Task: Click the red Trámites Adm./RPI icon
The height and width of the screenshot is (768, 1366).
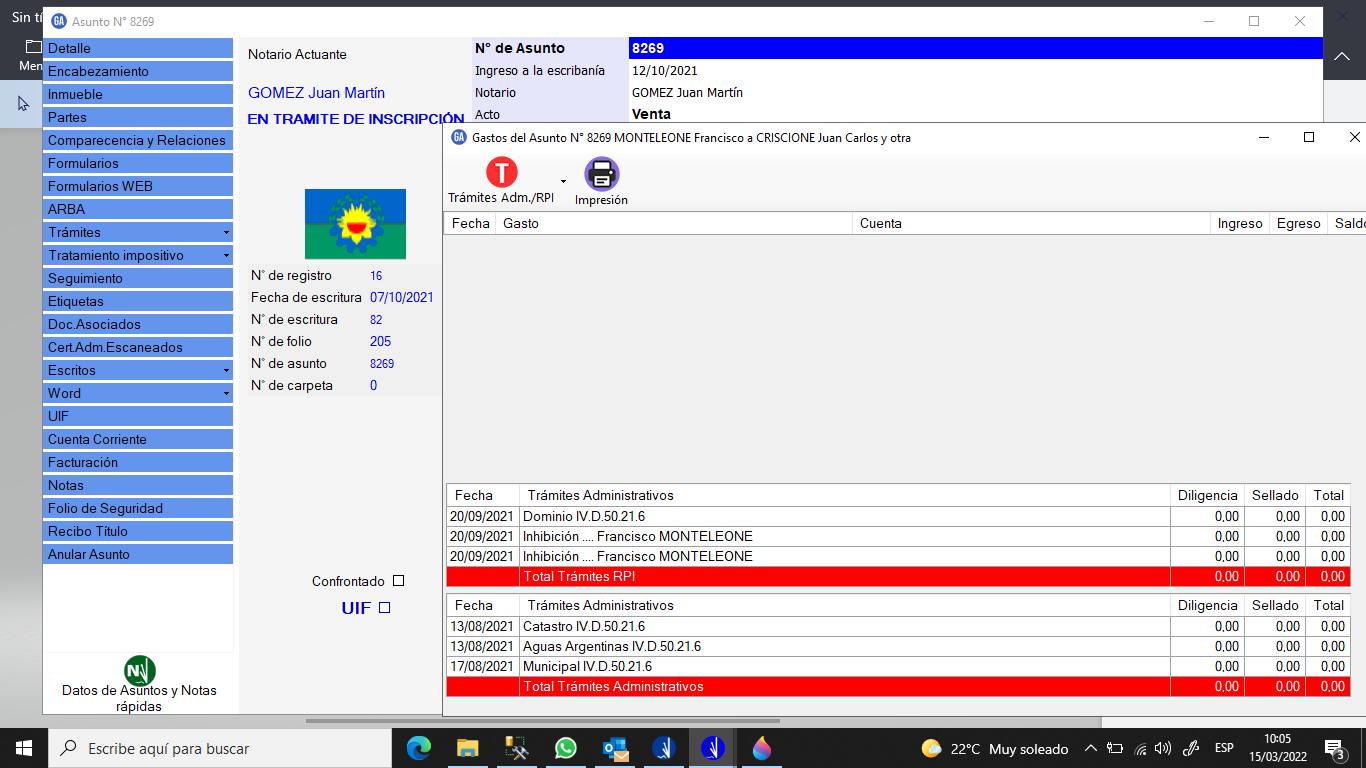Action: [501, 173]
